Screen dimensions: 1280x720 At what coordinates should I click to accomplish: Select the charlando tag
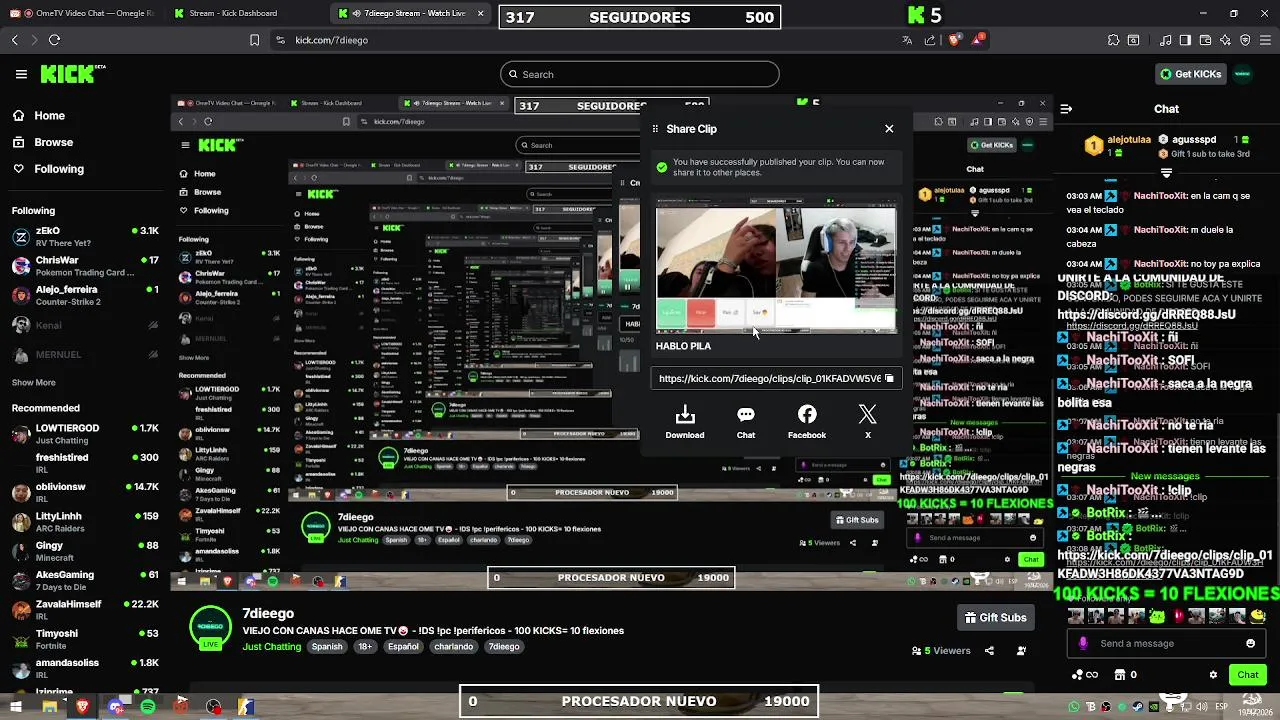pyautogui.click(x=453, y=647)
